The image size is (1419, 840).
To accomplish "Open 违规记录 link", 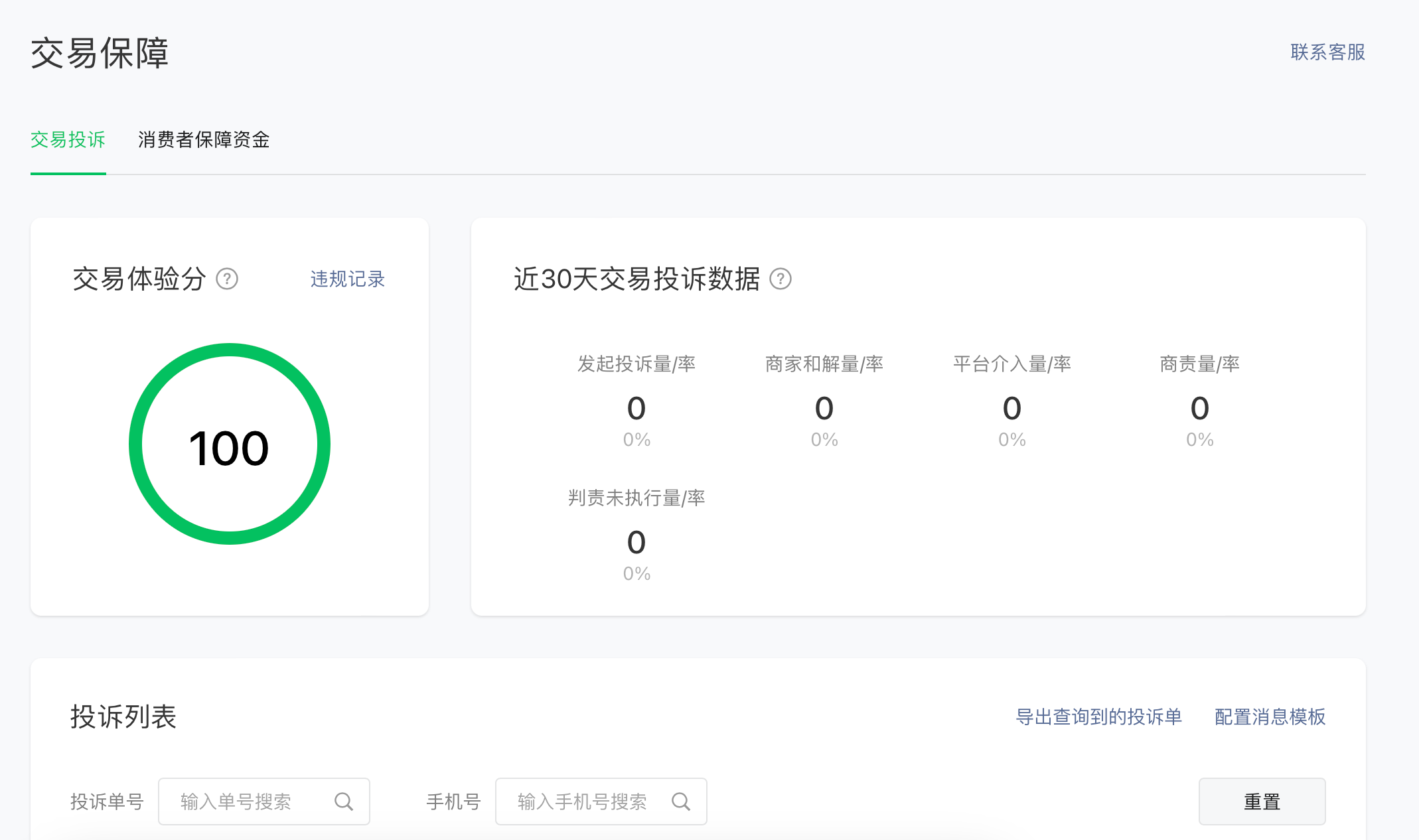I will tap(347, 279).
